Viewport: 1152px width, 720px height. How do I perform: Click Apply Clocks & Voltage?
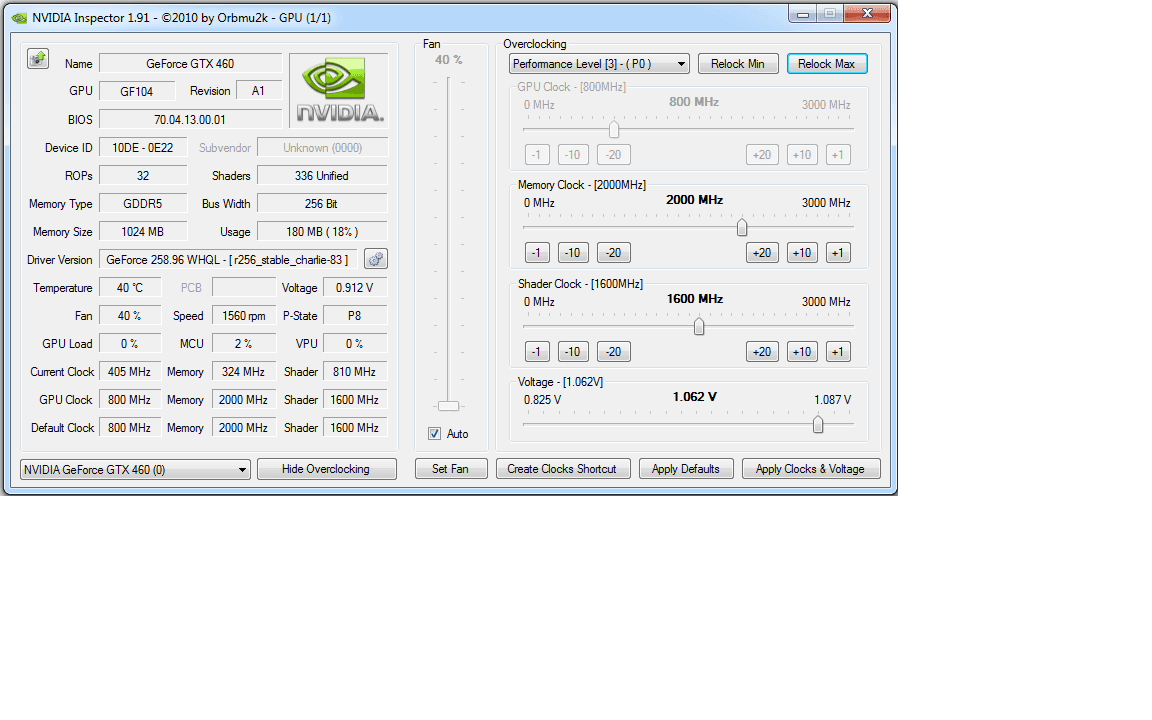(810, 469)
